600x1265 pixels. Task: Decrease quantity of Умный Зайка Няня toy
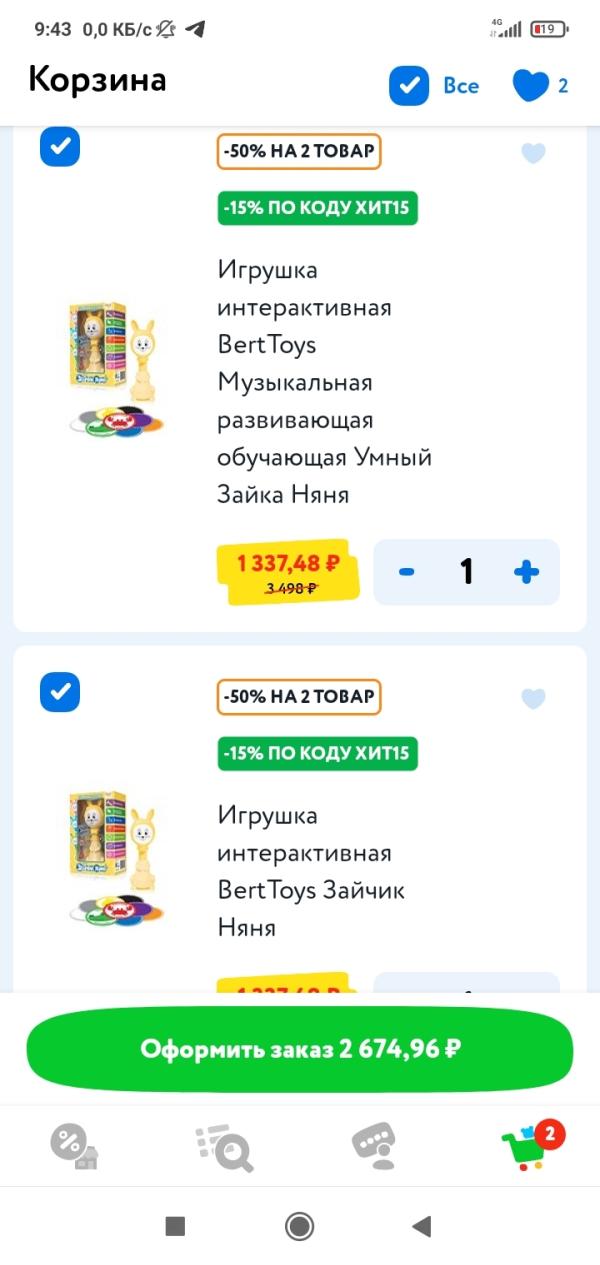point(407,572)
